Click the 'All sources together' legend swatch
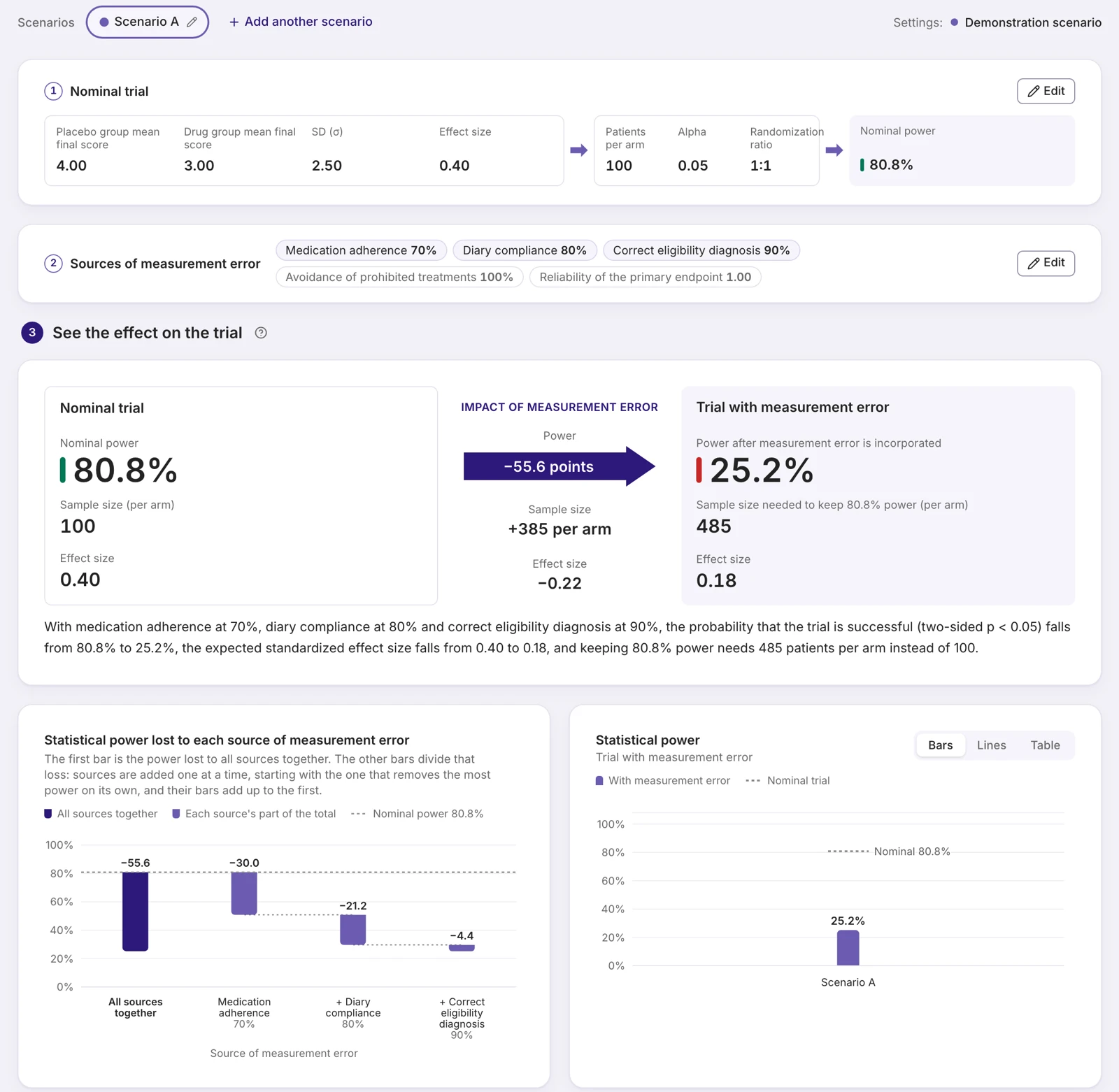The image size is (1119, 1092). click(x=48, y=814)
